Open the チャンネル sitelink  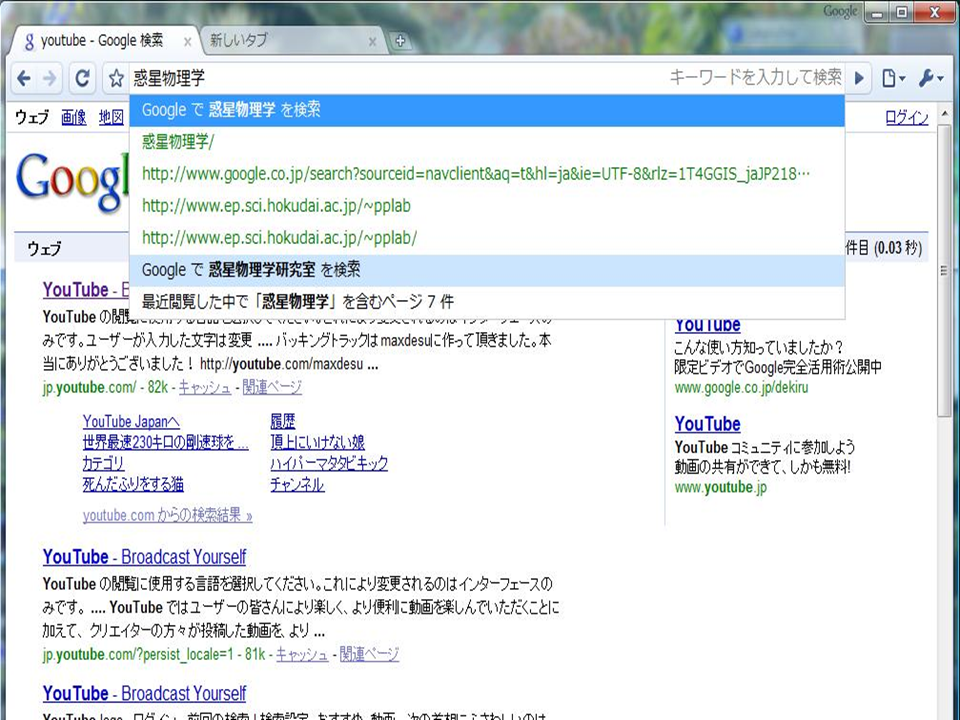(297, 484)
